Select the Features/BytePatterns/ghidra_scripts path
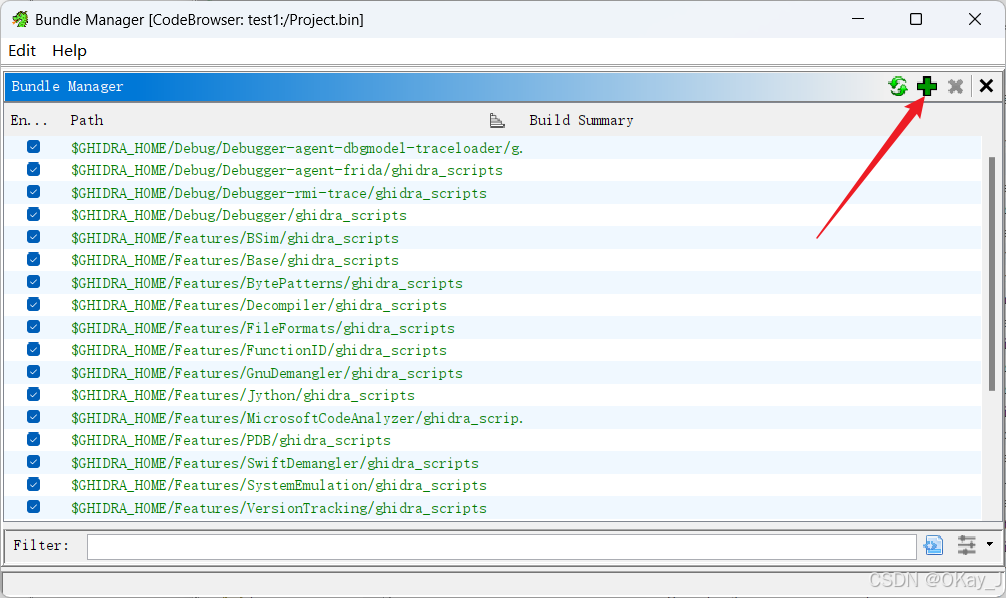The image size is (1006, 598). (x=267, y=283)
